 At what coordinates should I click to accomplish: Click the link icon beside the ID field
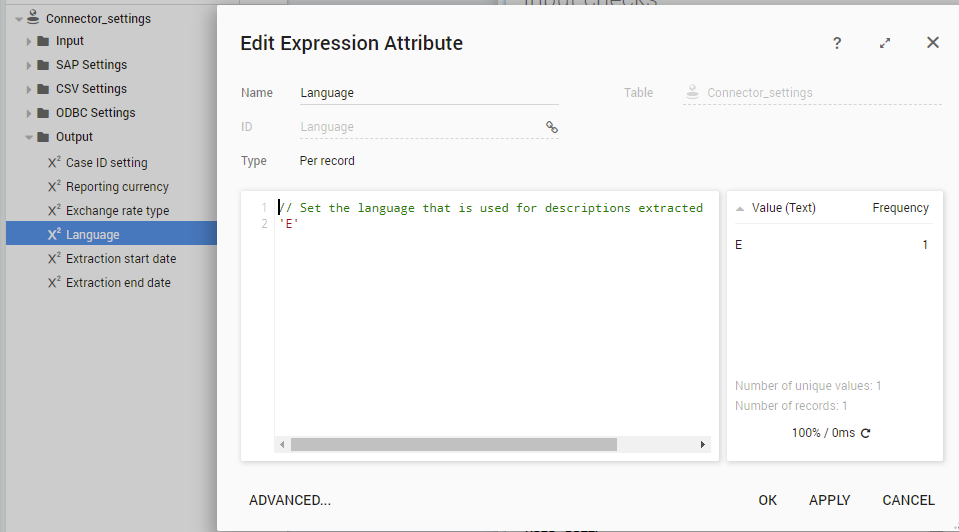[x=551, y=127]
